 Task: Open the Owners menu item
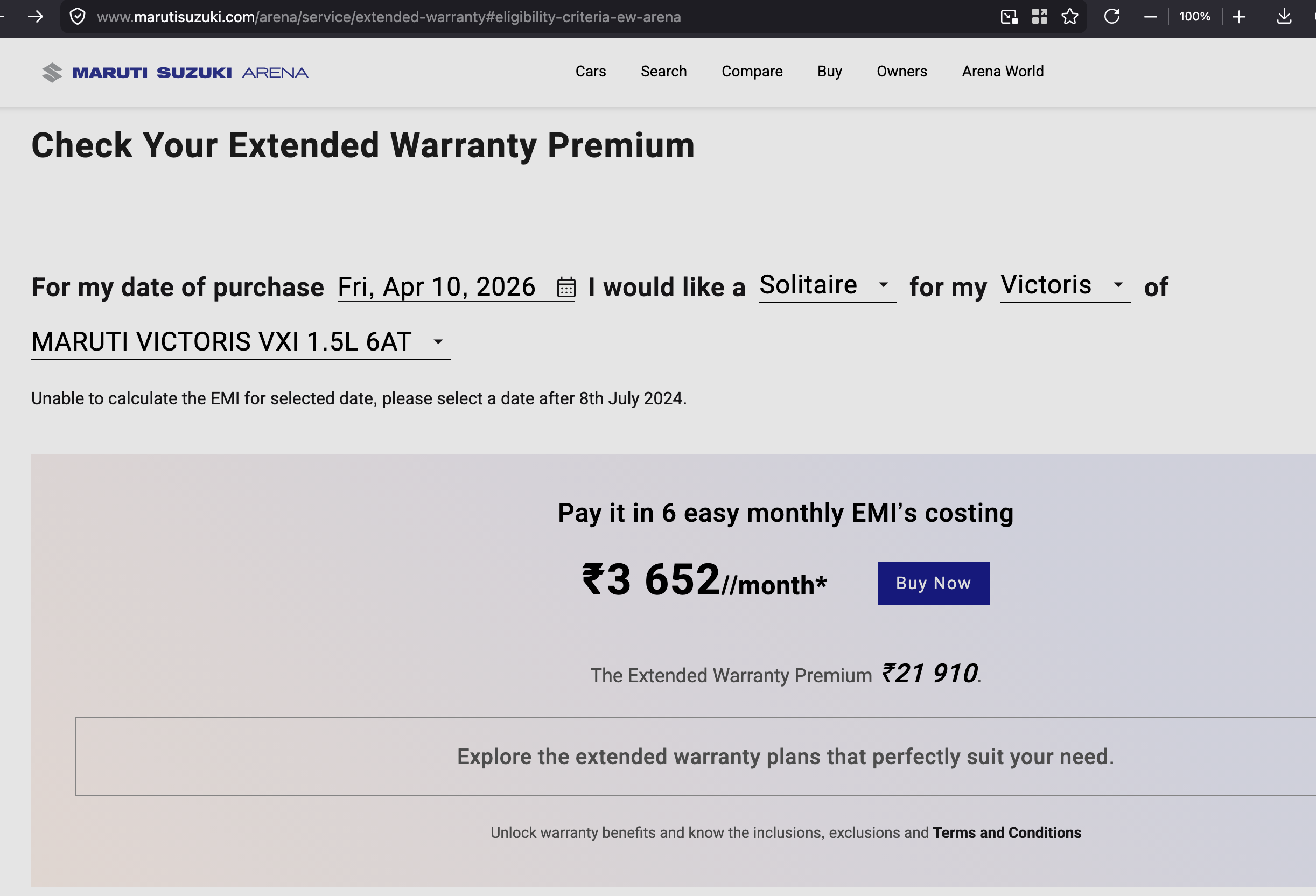[901, 72]
